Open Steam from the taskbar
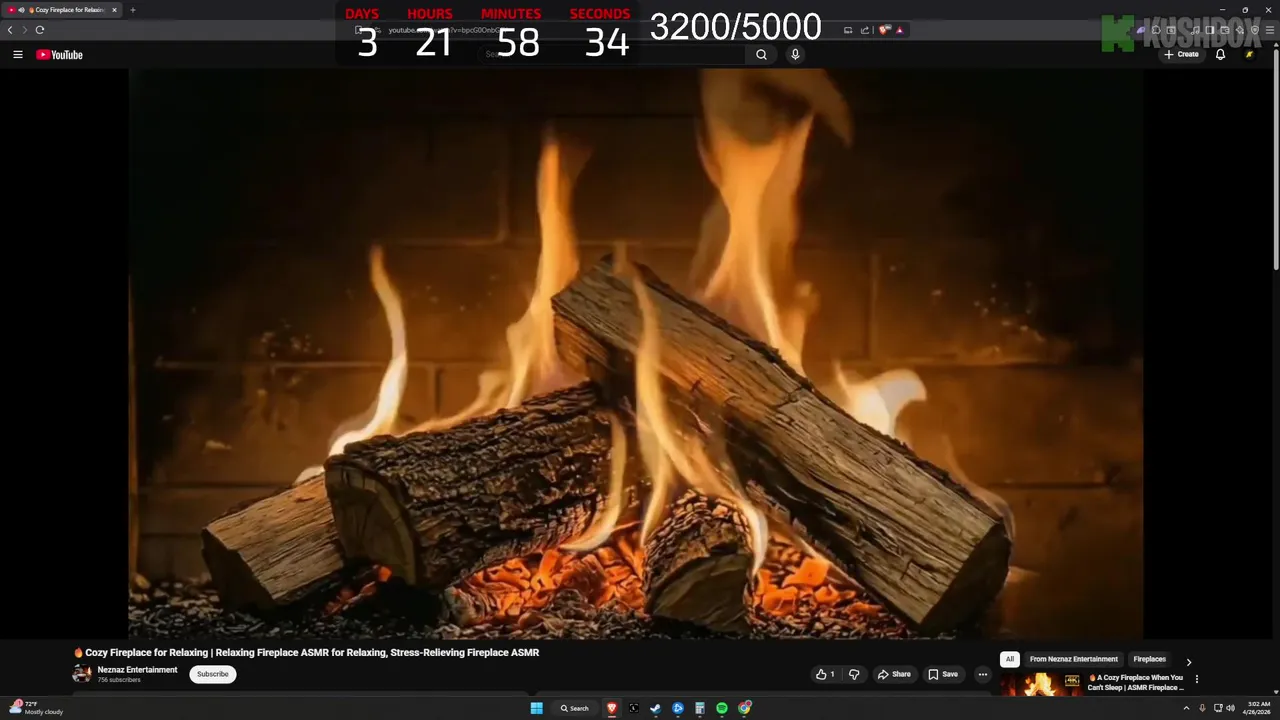The image size is (1280, 720). coord(656,708)
